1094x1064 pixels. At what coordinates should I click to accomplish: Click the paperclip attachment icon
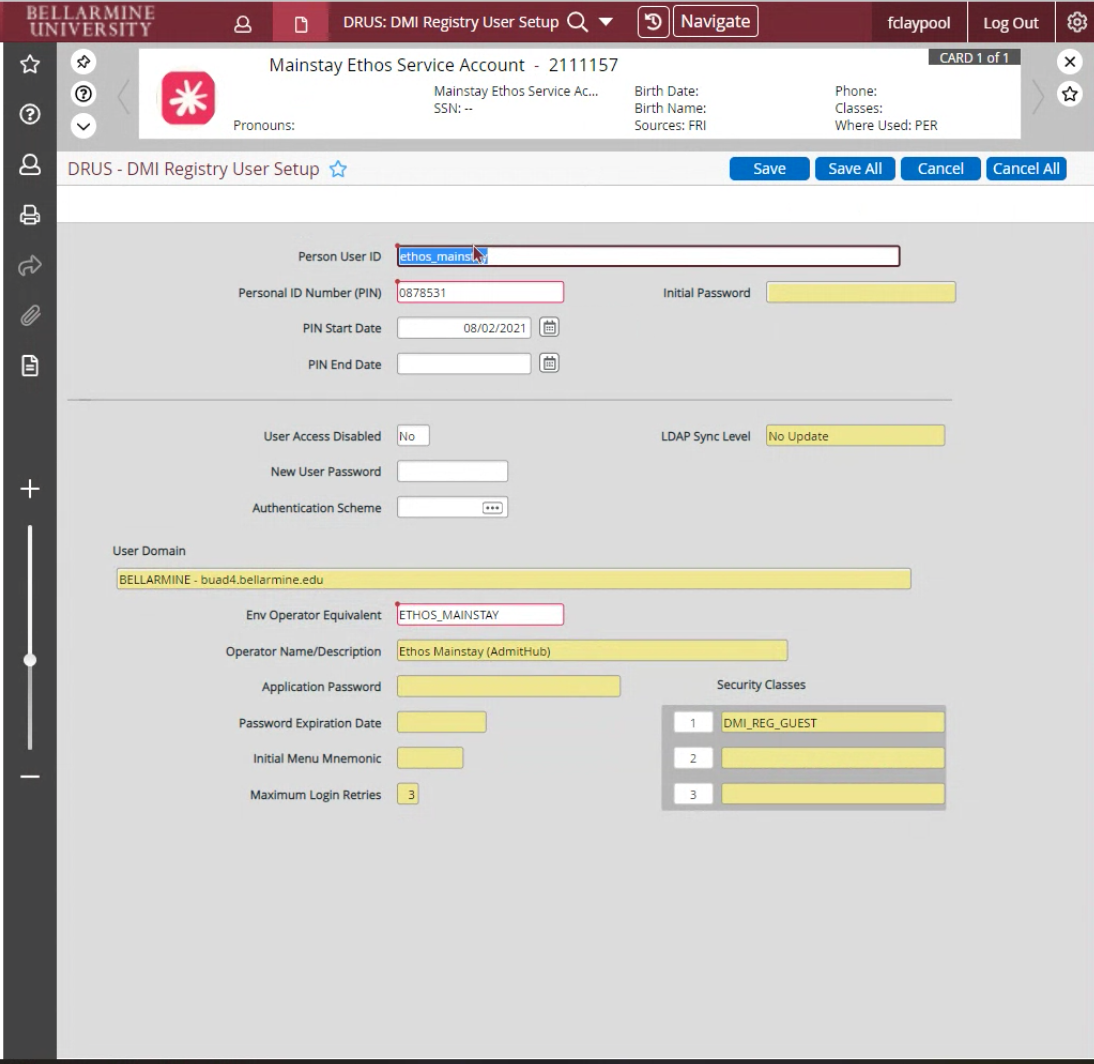[x=29, y=315]
